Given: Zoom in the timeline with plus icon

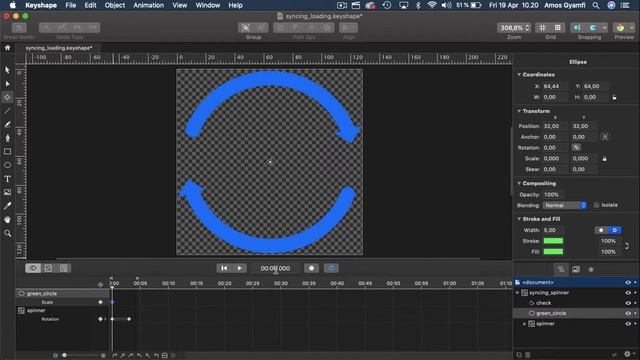Looking at the screenshot, I should (x=103, y=356).
